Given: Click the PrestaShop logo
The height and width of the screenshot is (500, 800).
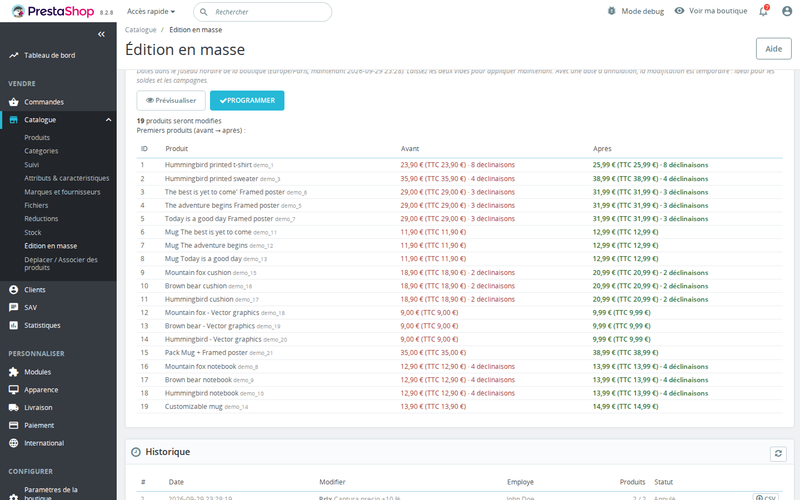Looking at the screenshot, I should [x=53, y=11].
